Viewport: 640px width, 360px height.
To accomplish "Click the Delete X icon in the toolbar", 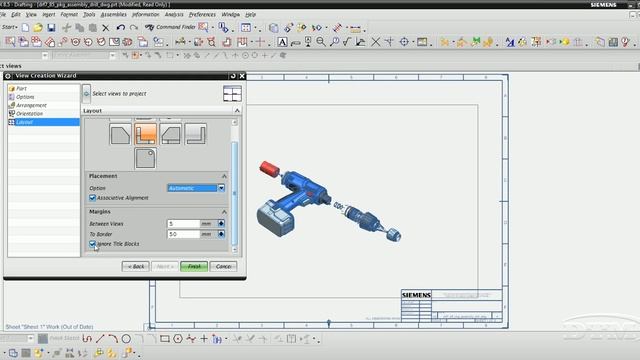I will [x=106, y=28].
